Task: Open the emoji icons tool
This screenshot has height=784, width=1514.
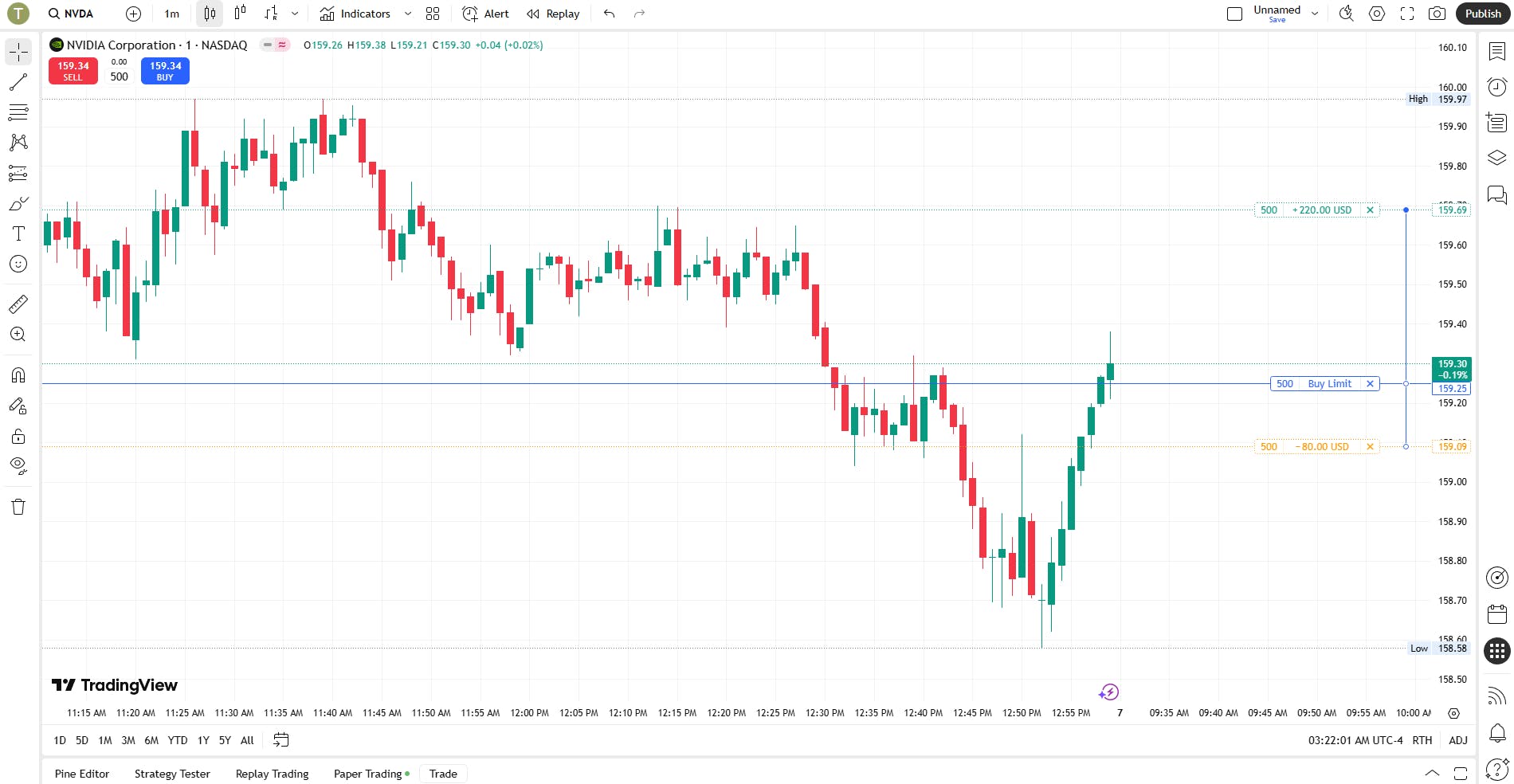Action: (18, 264)
